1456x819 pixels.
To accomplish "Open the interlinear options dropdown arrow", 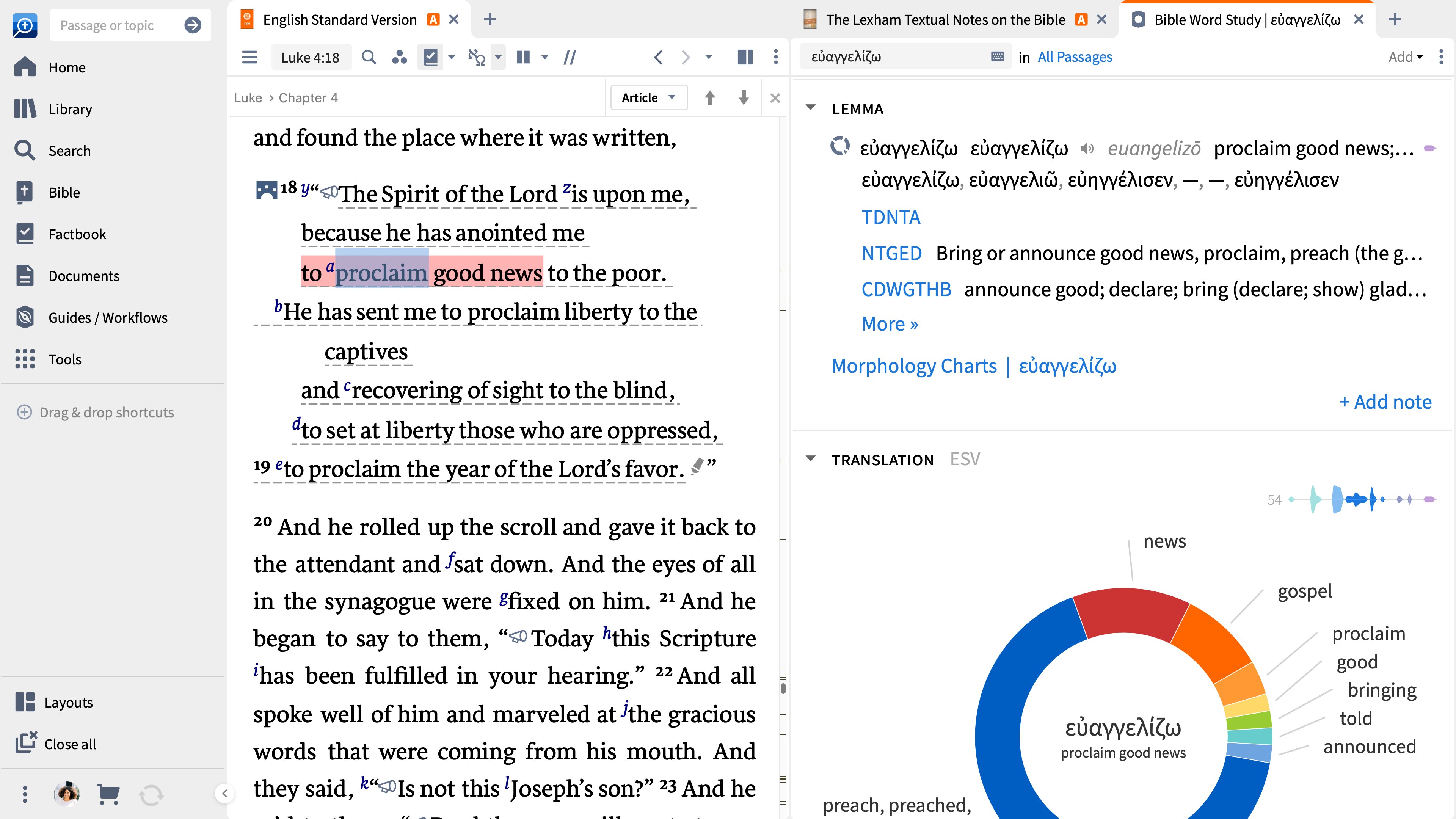I will [498, 57].
